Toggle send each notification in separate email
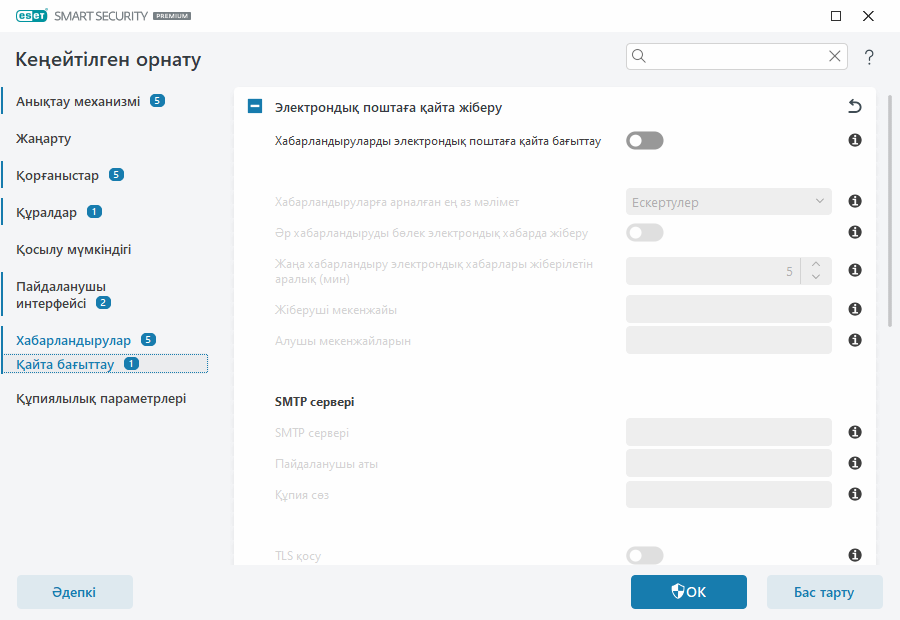This screenshot has width=900, height=620. [644, 233]
